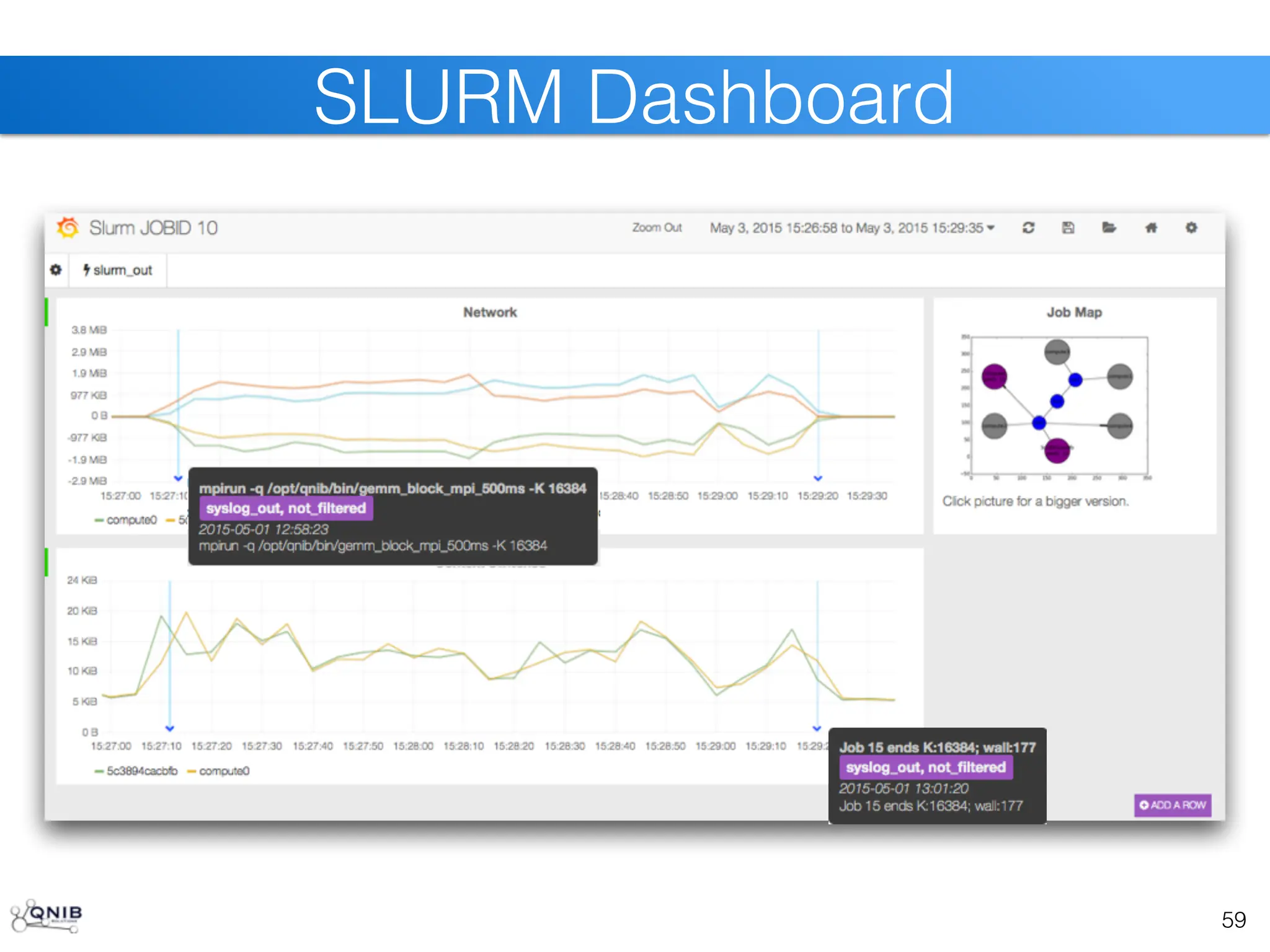Image resolution: width=1270 pixels, height=952 pixels.
Task: Click the Job Map graph picture
Action: point(1058,407)
